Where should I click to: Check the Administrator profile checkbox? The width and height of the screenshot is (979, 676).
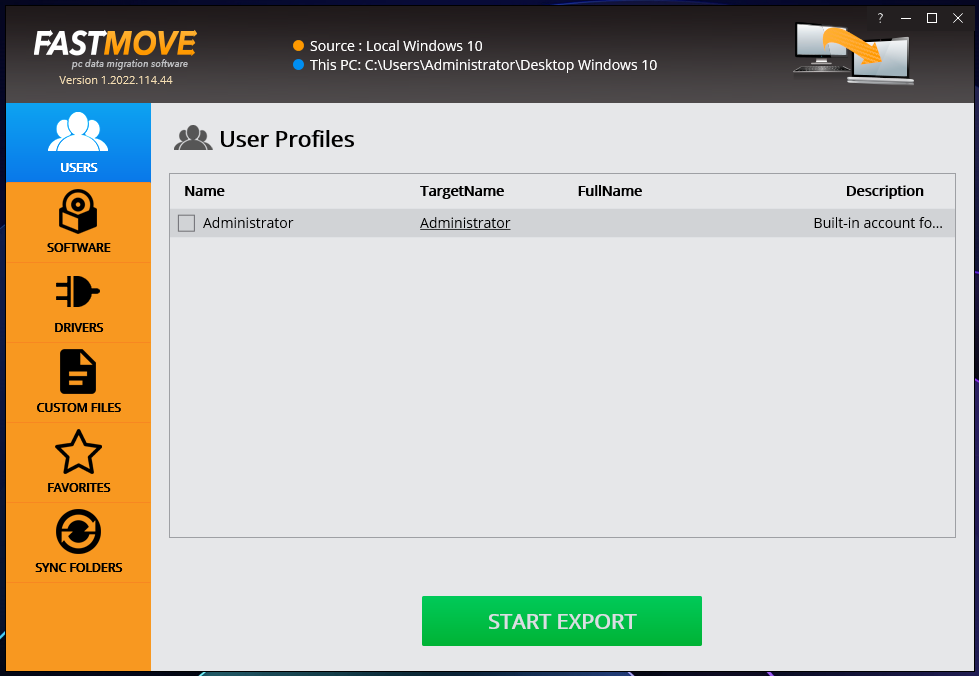[x=186, y=223]
